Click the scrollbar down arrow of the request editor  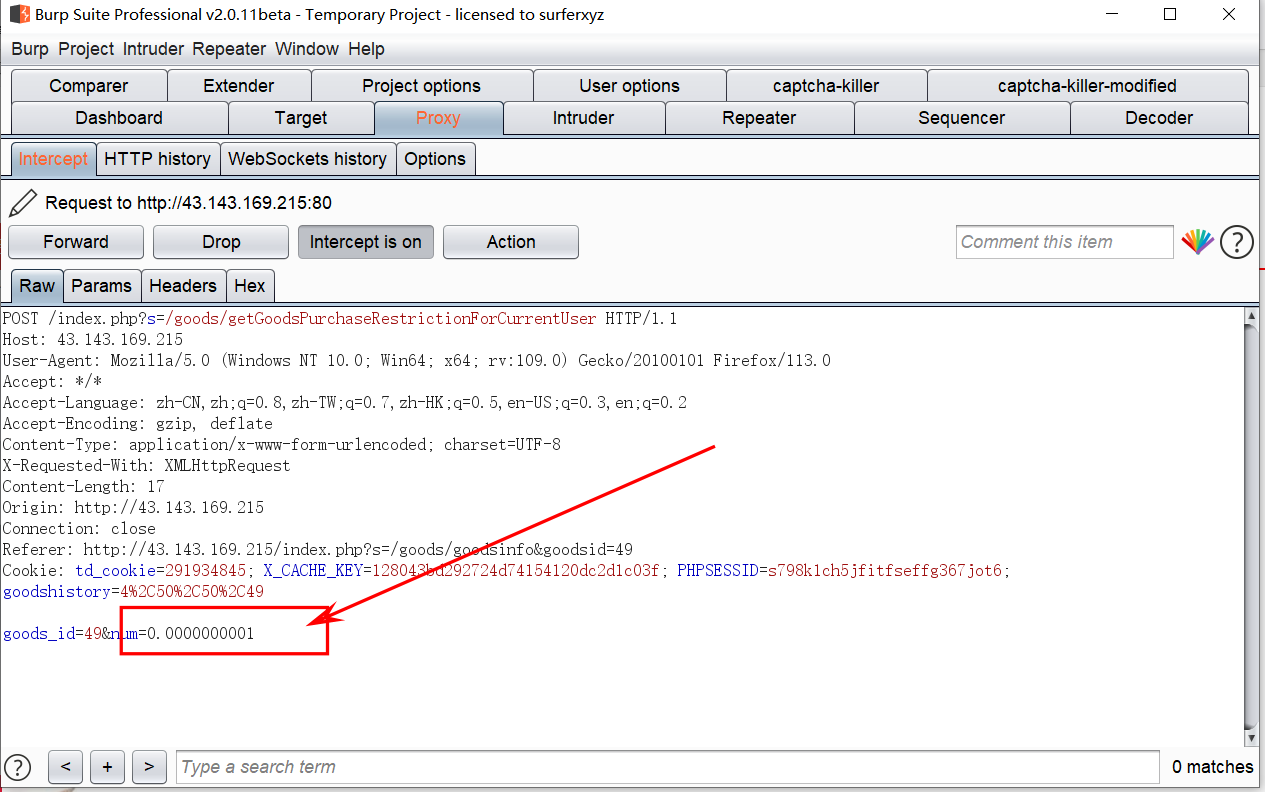tap(1251, 737)
